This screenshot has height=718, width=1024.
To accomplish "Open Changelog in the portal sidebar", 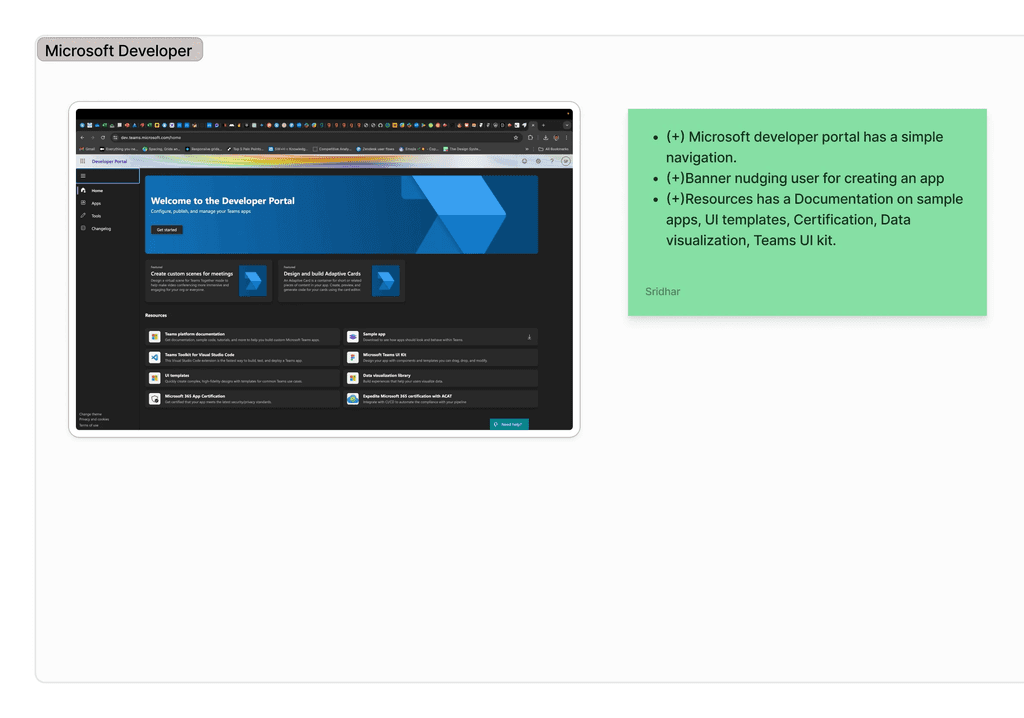I will coord(101,229).
